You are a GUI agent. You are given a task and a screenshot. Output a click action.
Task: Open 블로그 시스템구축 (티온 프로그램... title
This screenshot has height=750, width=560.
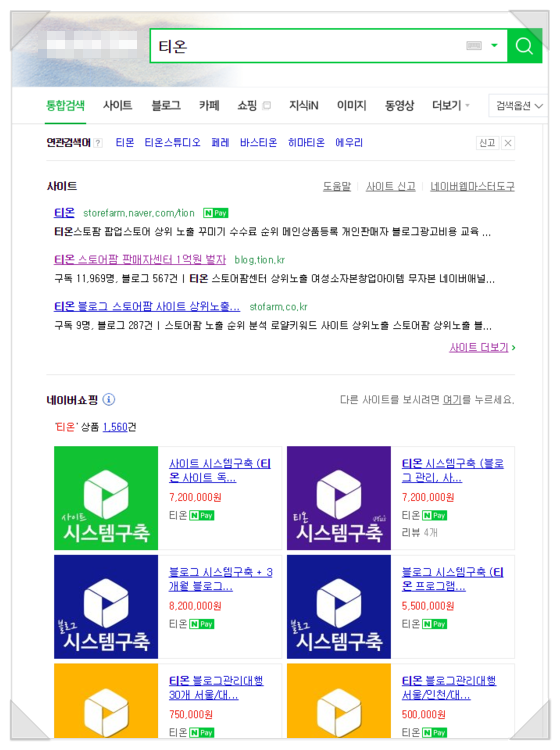coord(453,579)
